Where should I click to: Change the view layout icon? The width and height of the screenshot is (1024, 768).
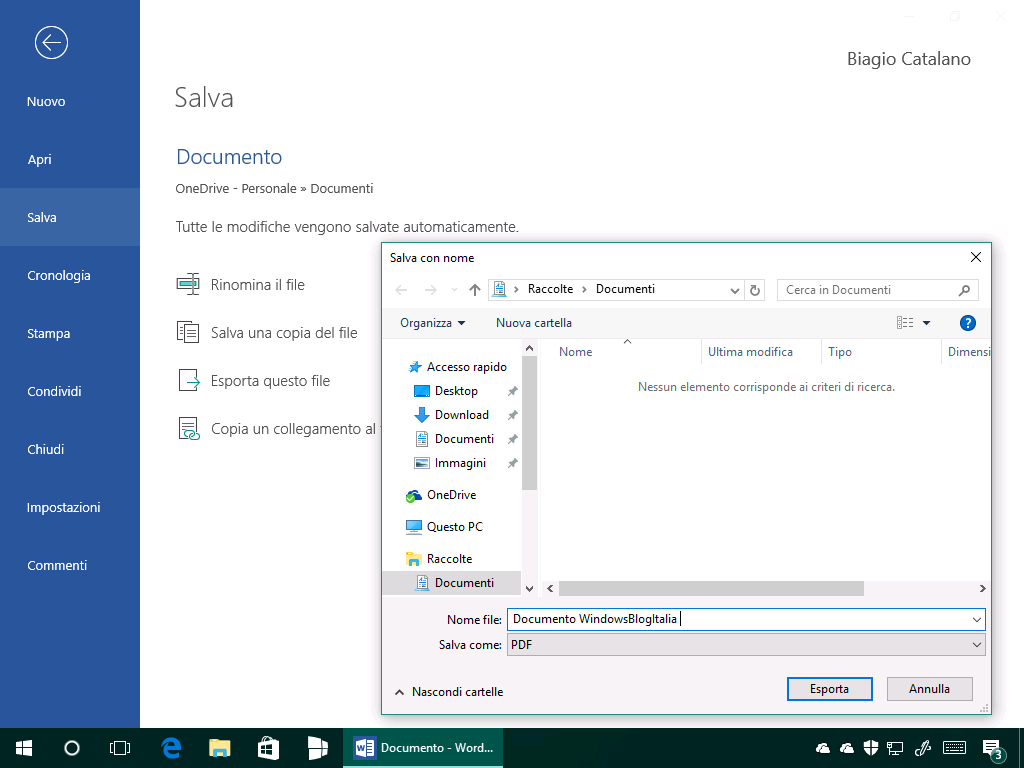click(x=905, y=323)
